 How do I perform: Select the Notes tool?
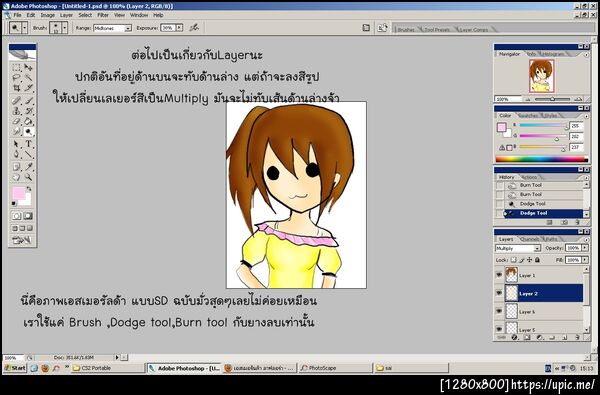click(x=16, y=167)
